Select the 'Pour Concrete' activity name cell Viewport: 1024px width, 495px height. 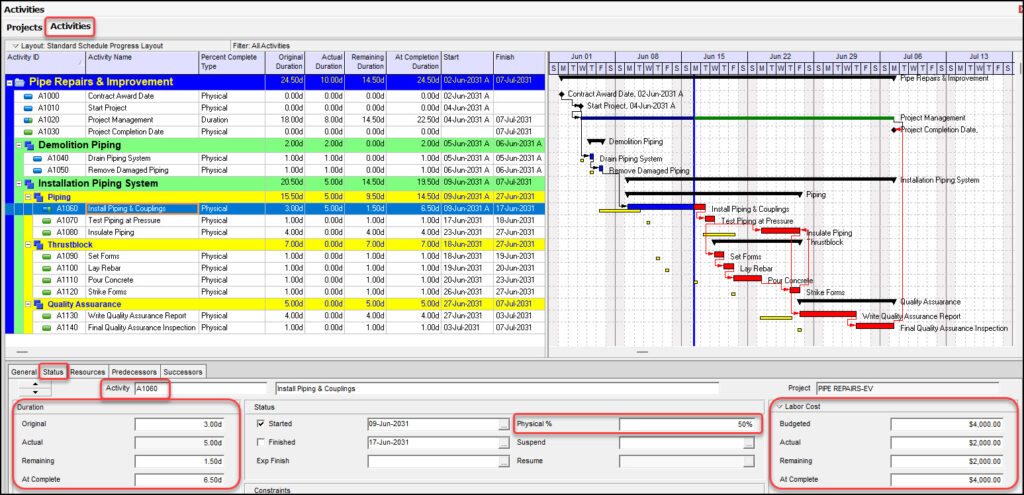coord(142,280)
